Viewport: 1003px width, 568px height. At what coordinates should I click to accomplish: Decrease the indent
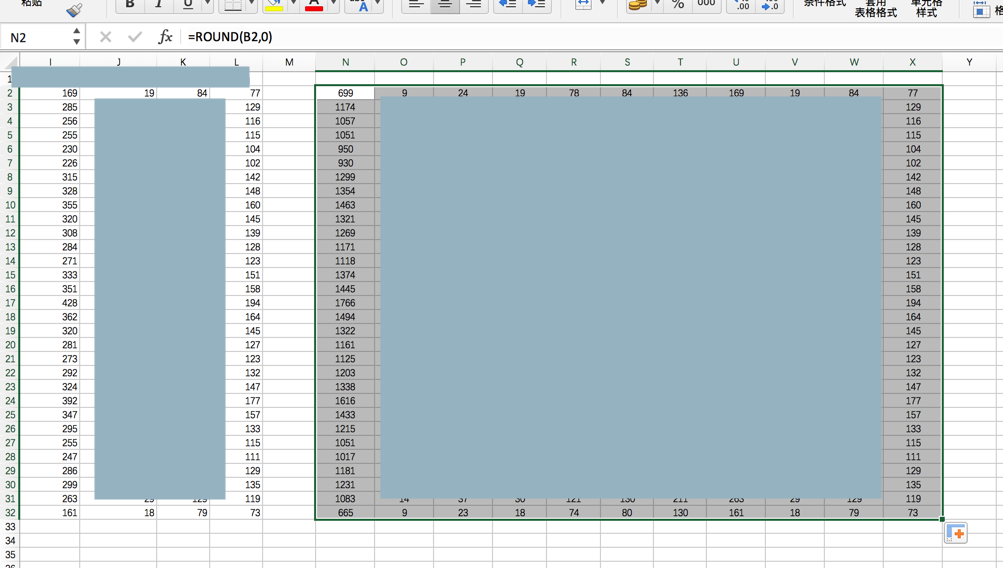tap(508, 4)
